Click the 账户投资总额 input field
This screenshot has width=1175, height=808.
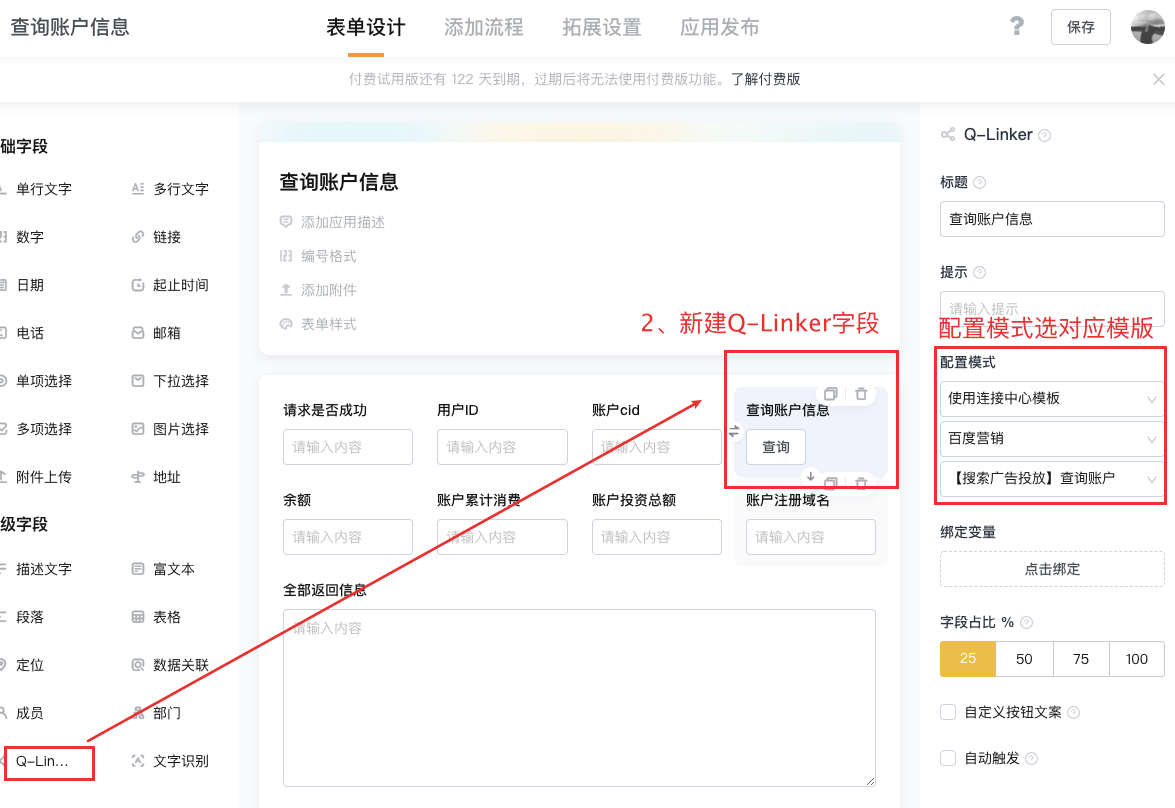tap(656, 537)
